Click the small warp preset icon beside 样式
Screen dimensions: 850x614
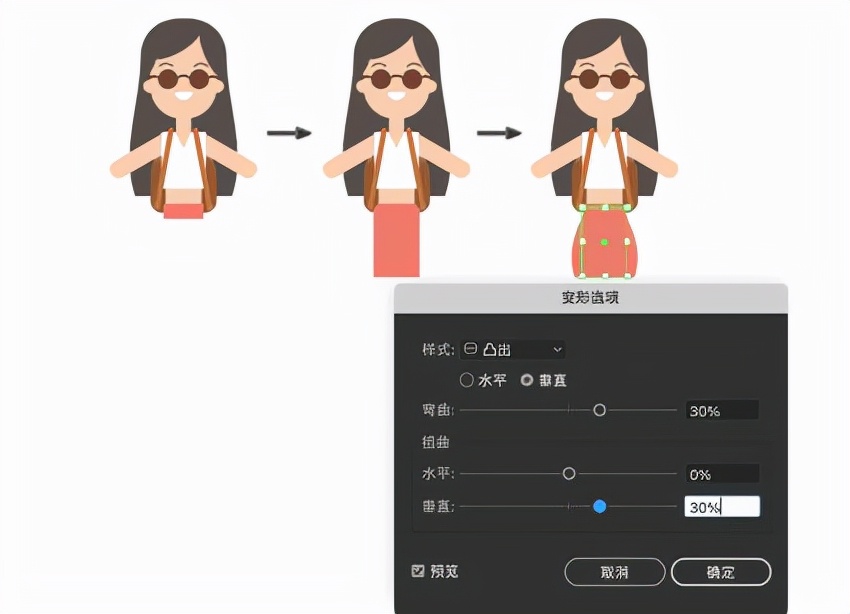469,350
